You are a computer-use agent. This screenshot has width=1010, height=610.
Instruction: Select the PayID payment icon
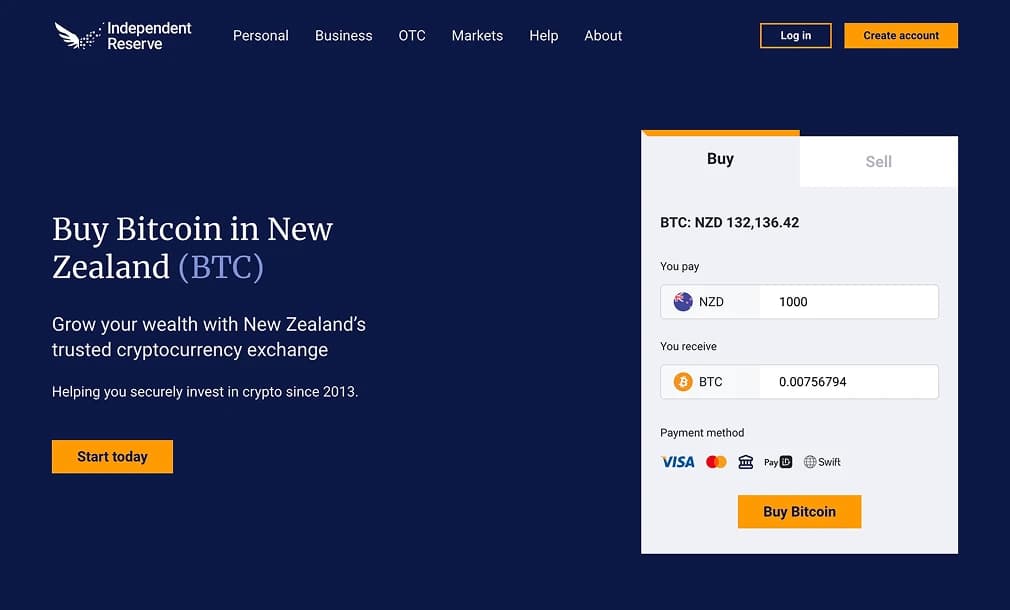(778, 462)
